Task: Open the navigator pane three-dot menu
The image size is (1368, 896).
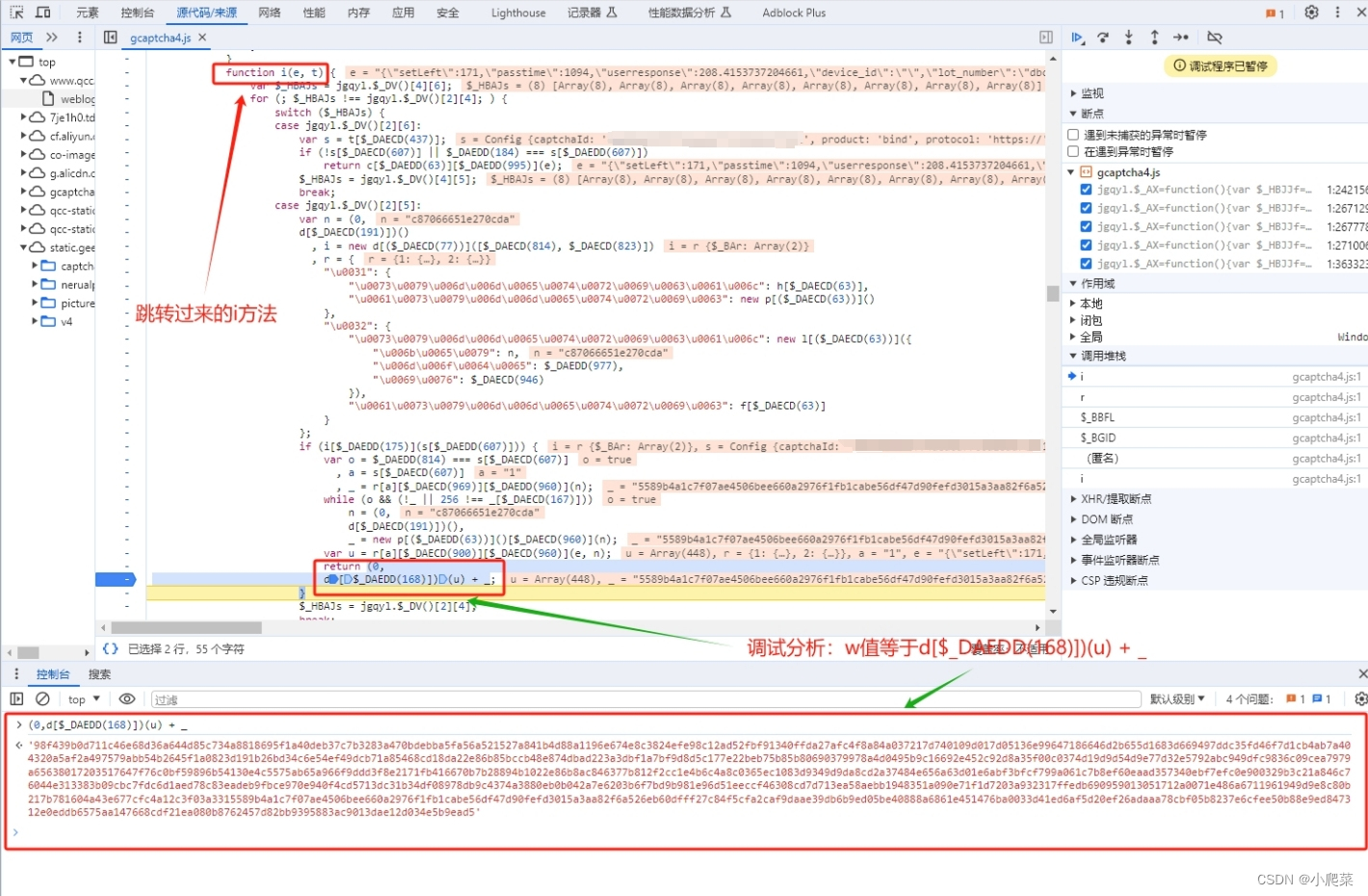Action: [x=79, y=38]
